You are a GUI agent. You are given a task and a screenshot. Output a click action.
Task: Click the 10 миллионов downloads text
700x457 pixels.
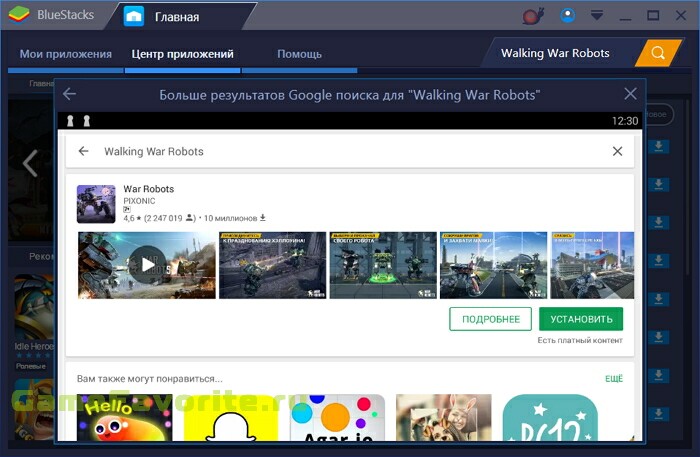(230, 218)
